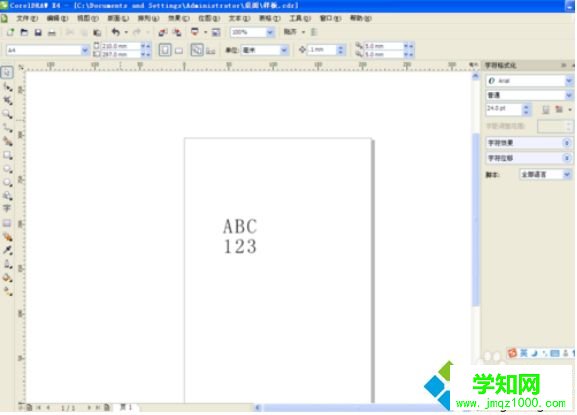Select the Table tool in toolbox
Image resolution: width=577 pixels, height=415 pixels.
point(7,223)
